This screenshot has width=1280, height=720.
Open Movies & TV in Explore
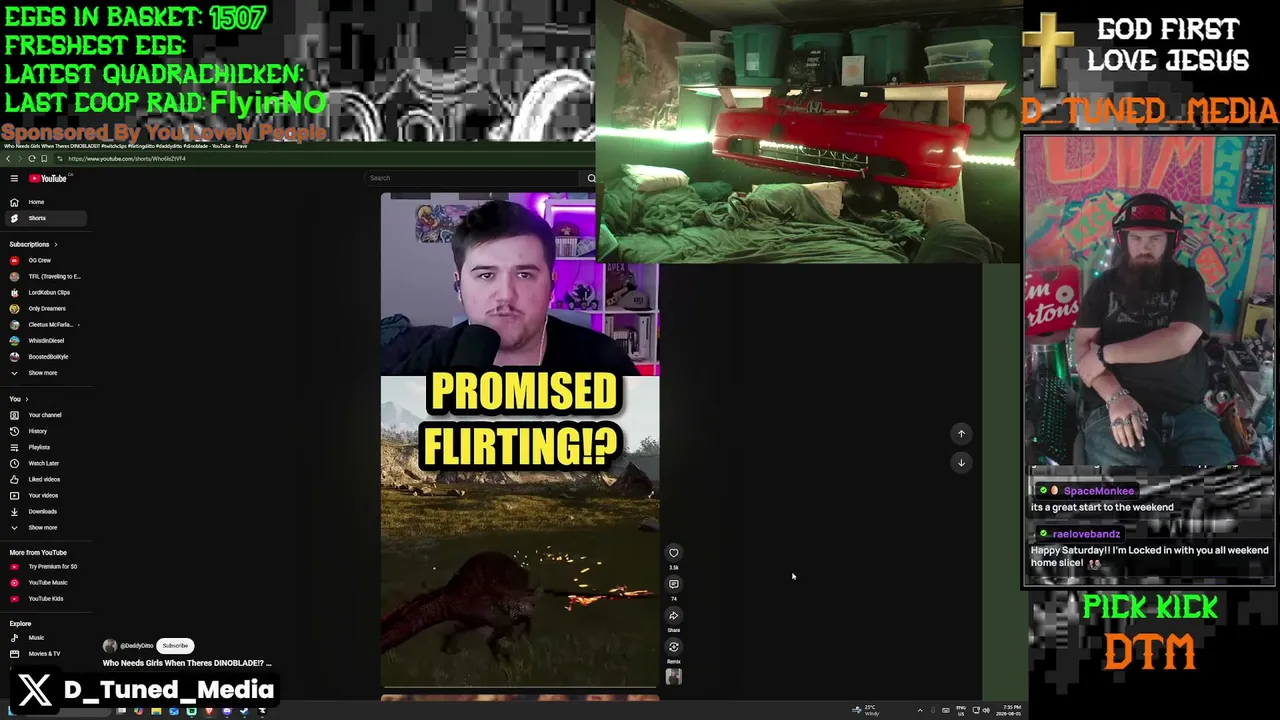point(45,653)
